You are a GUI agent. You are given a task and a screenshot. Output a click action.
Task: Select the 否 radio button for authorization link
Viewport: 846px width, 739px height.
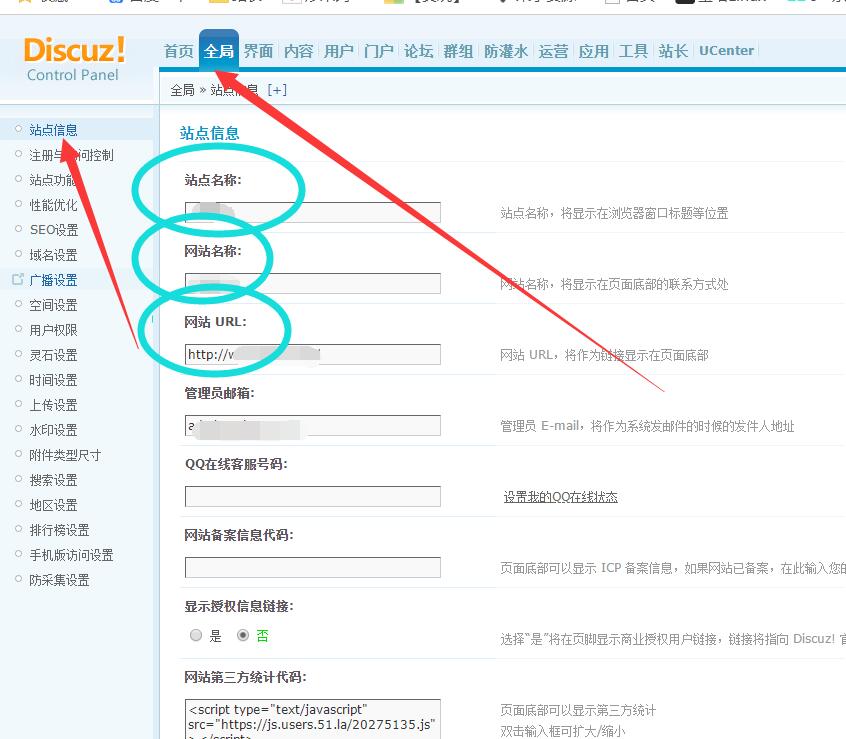tap(243, 635)
